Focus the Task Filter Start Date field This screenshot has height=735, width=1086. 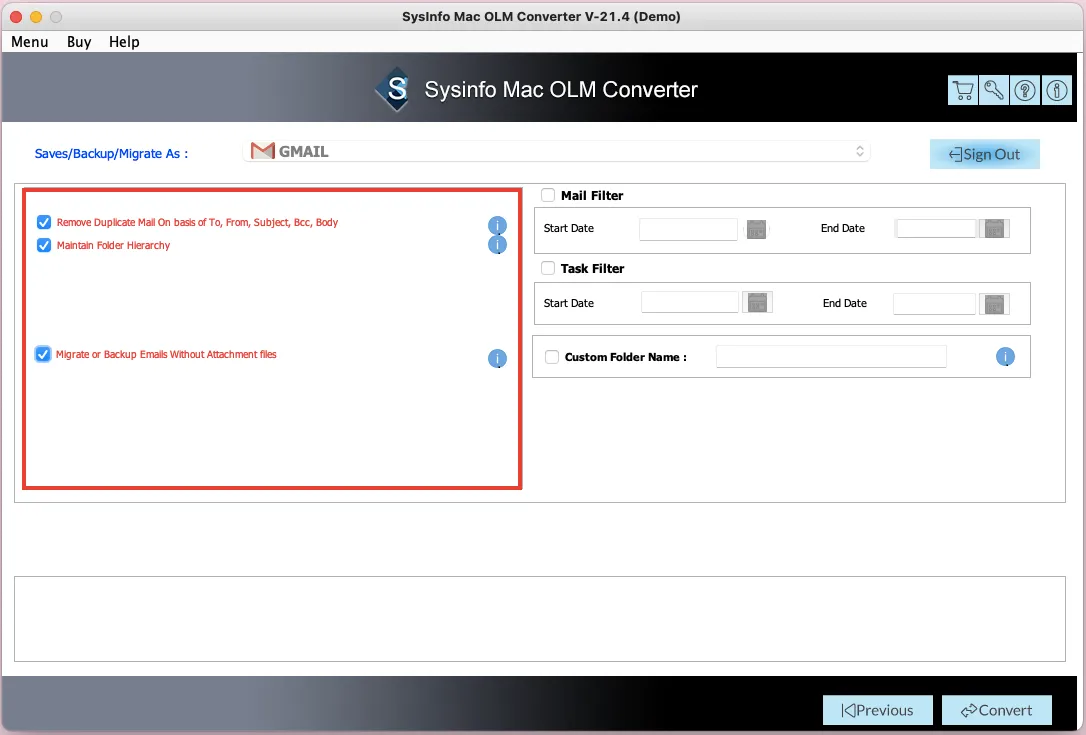pos(690,303)
